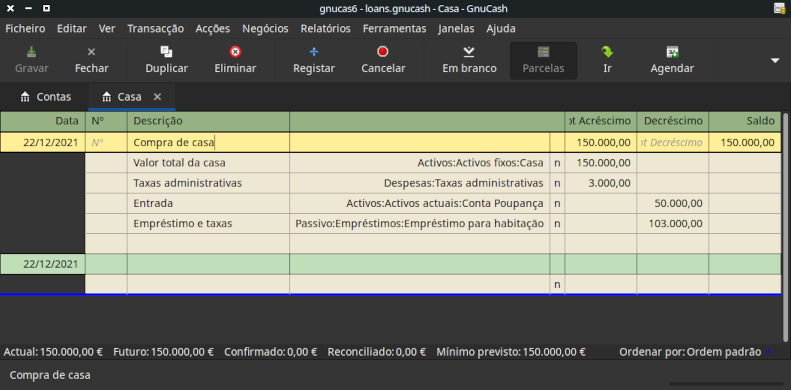Click the date in the green blank transaction row
This screenshot has width=791, height=390.
point(43,264)
